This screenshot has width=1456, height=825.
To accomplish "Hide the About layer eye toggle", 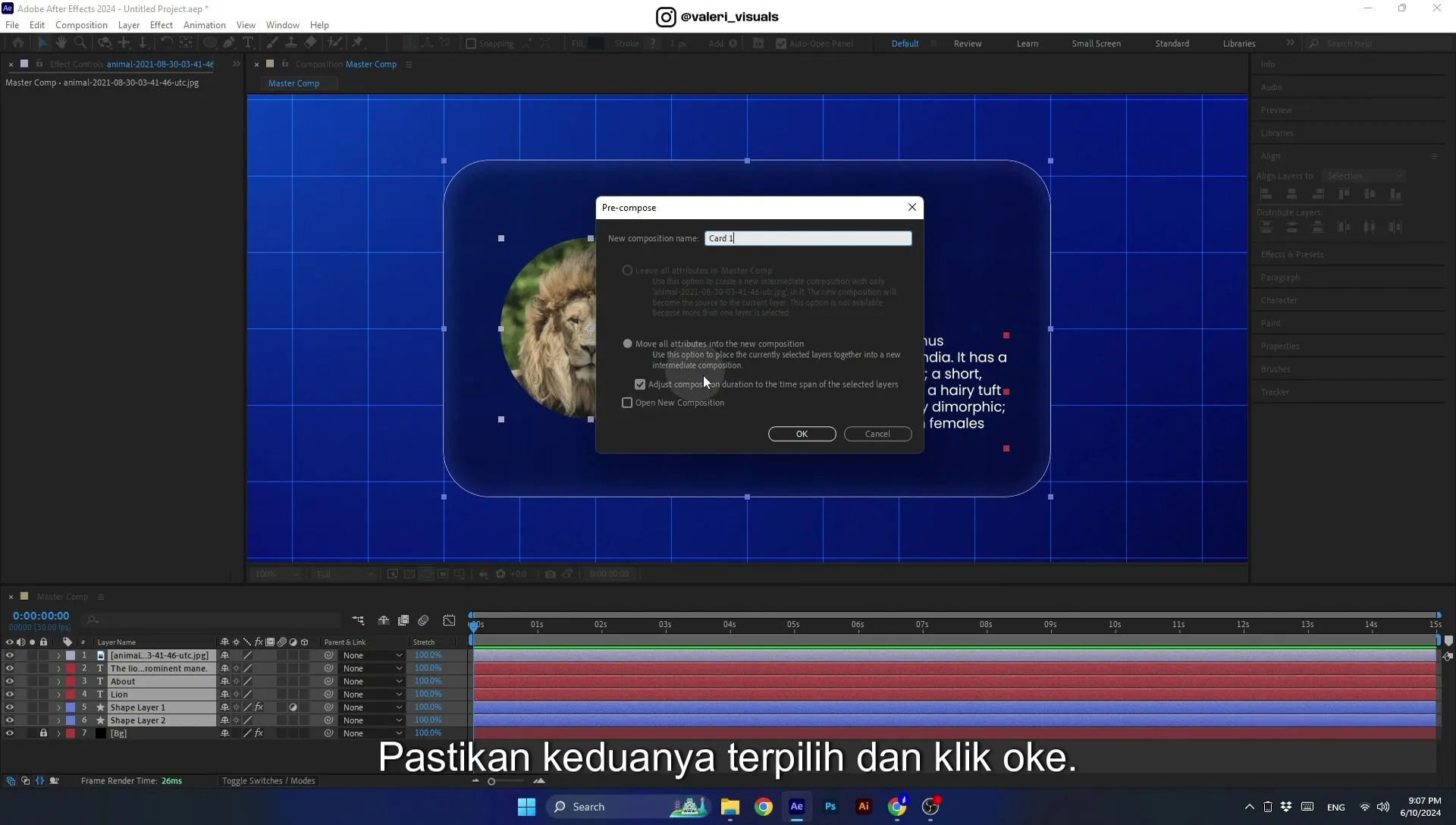I will point(9,682).
